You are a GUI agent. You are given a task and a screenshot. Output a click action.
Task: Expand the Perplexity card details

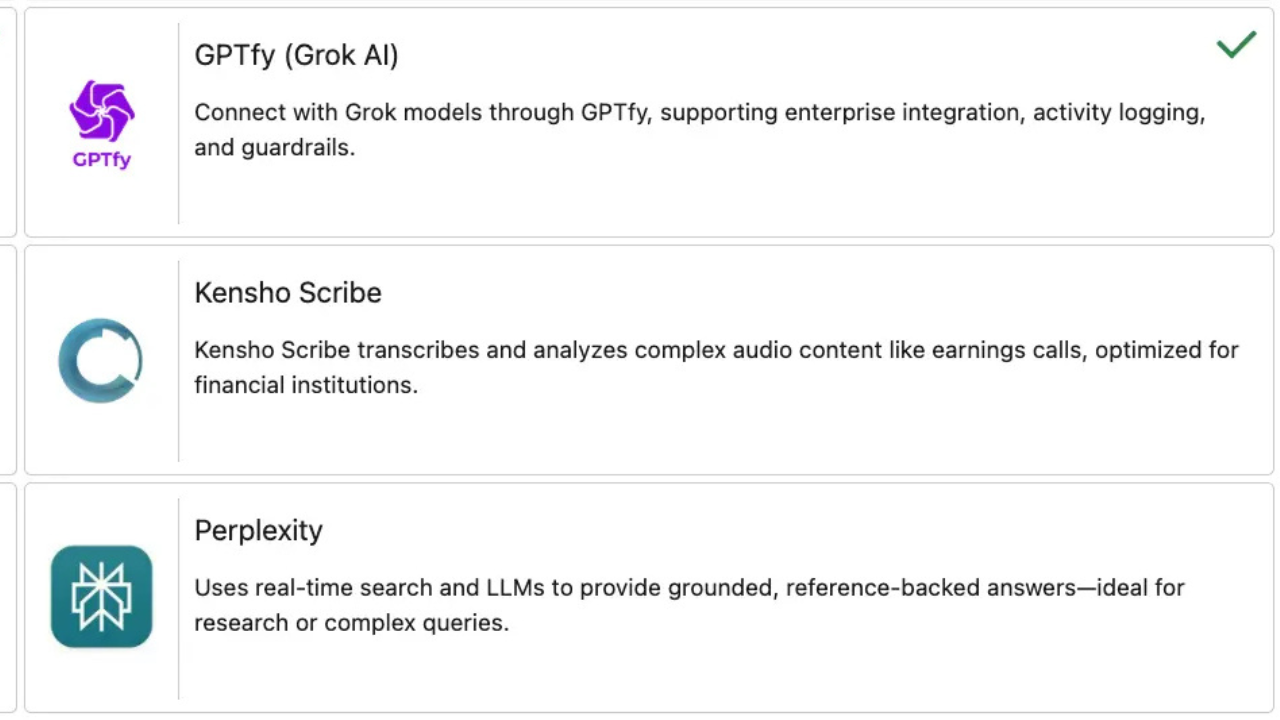click(648, 597)
